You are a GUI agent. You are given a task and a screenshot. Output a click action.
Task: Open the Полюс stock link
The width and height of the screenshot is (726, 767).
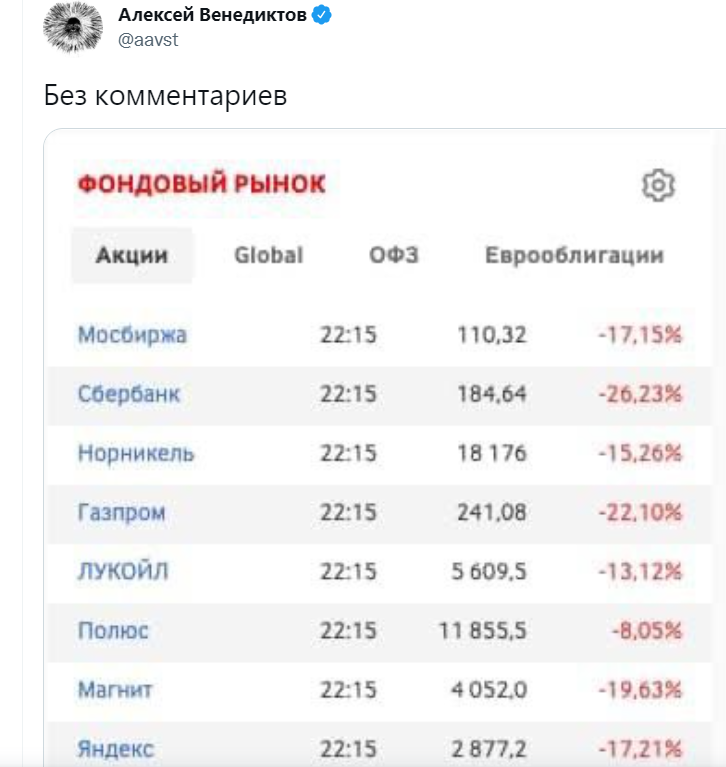tap(113, 630)
